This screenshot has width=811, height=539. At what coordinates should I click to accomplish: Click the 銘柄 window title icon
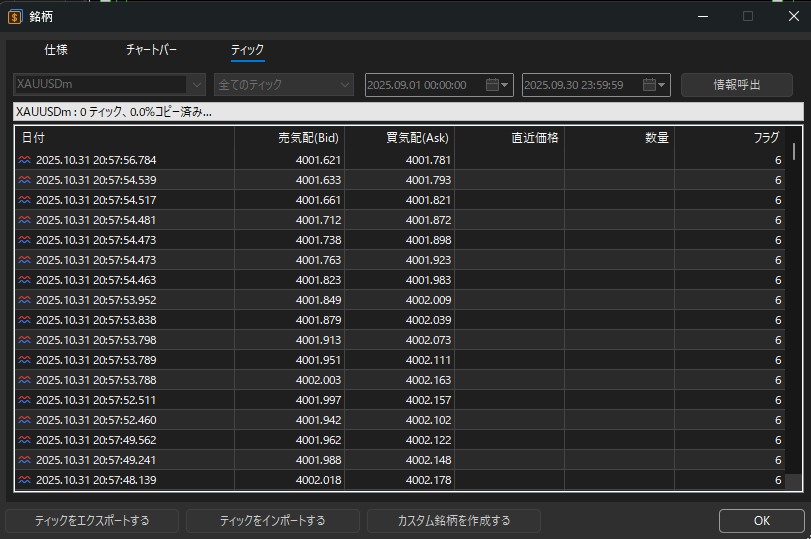pos(14,17)
